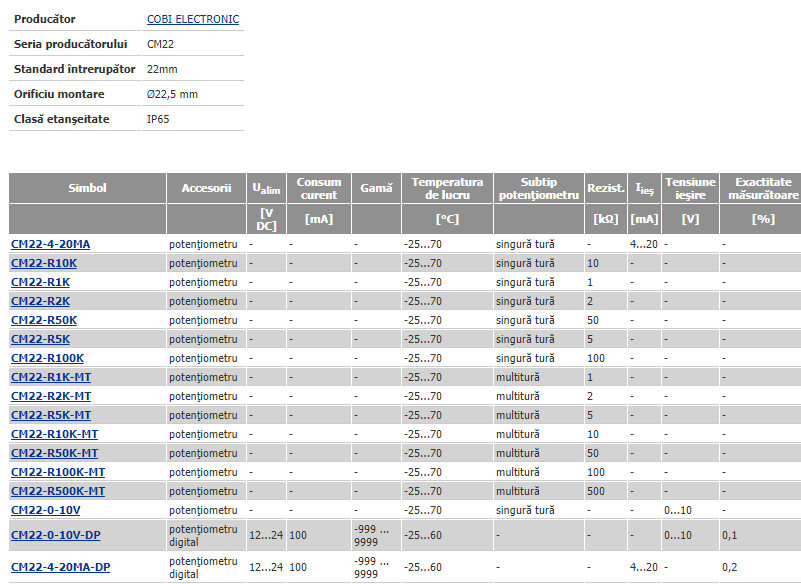Image resolution: width=801 pixels, height=584 pixels.
Task: Open product link CM22-4-20MA
Action: 50,244
